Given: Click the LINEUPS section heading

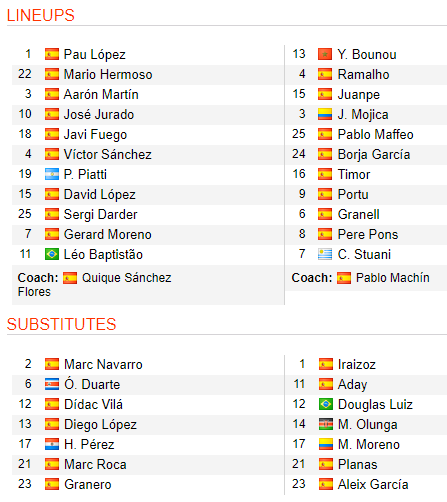Looking at the screenshot, I should click(x=41, y=15).
